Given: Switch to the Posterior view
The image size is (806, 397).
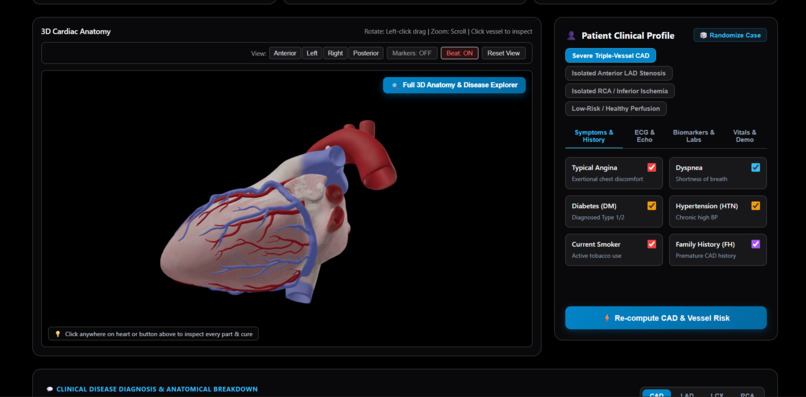Looking at the screenshot, I should (x=365, y=53).
